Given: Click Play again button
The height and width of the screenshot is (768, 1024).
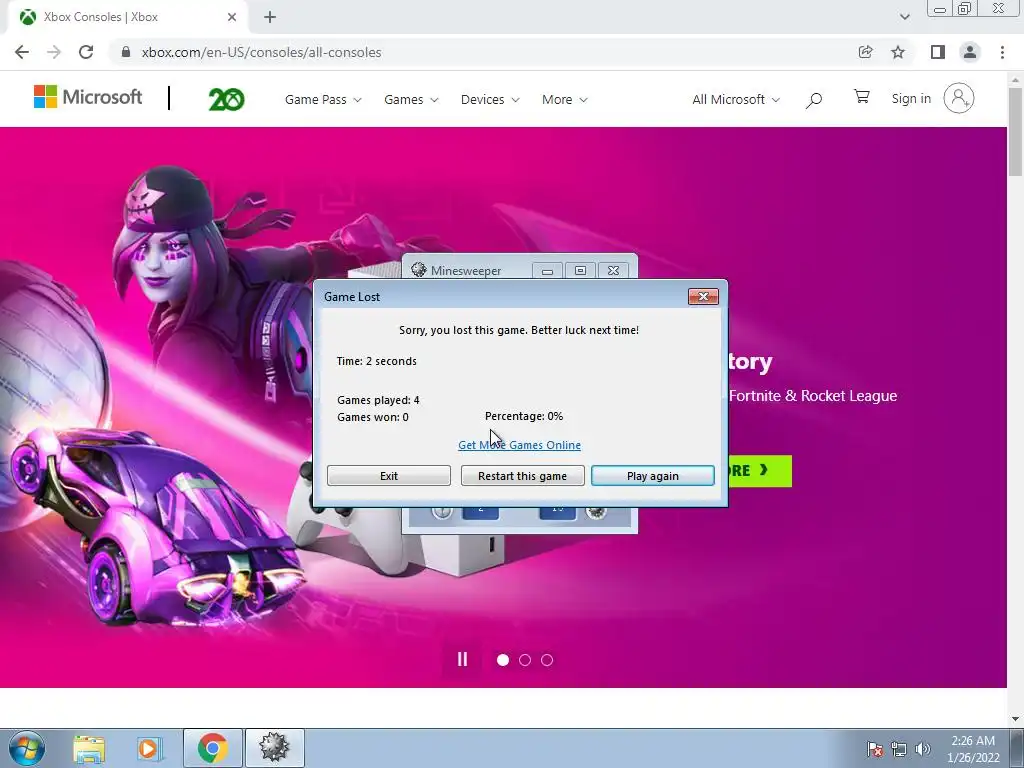Looking at the screenshot, I should pos(652,475).
